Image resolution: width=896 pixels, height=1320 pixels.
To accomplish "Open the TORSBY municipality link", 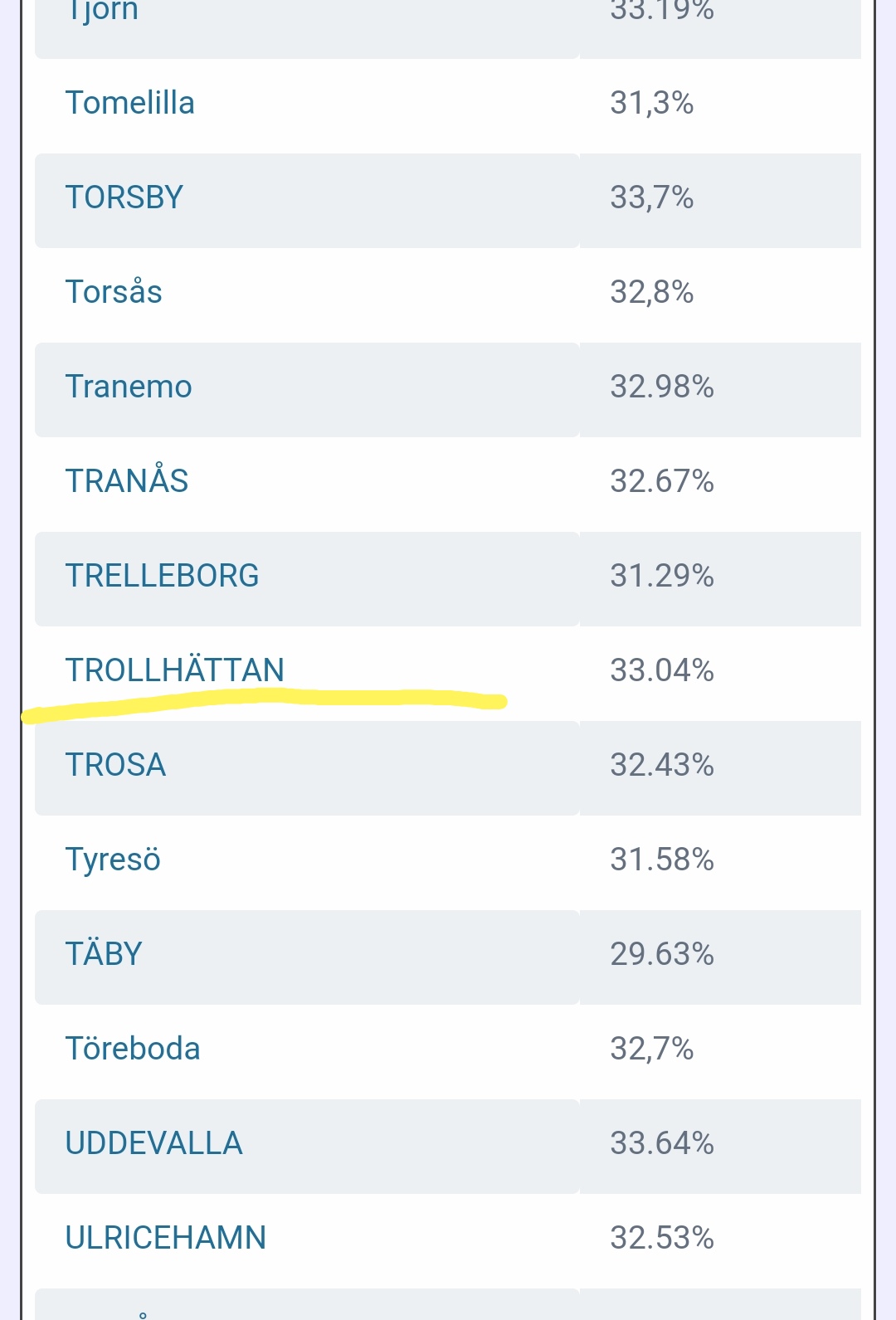I will pyautogui.click(x=124, y=197).
